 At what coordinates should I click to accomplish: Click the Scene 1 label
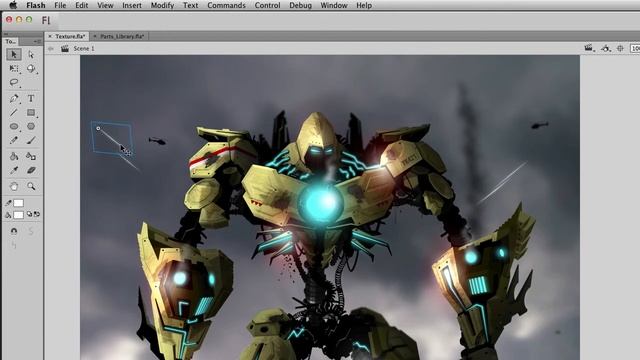point(84,49)
